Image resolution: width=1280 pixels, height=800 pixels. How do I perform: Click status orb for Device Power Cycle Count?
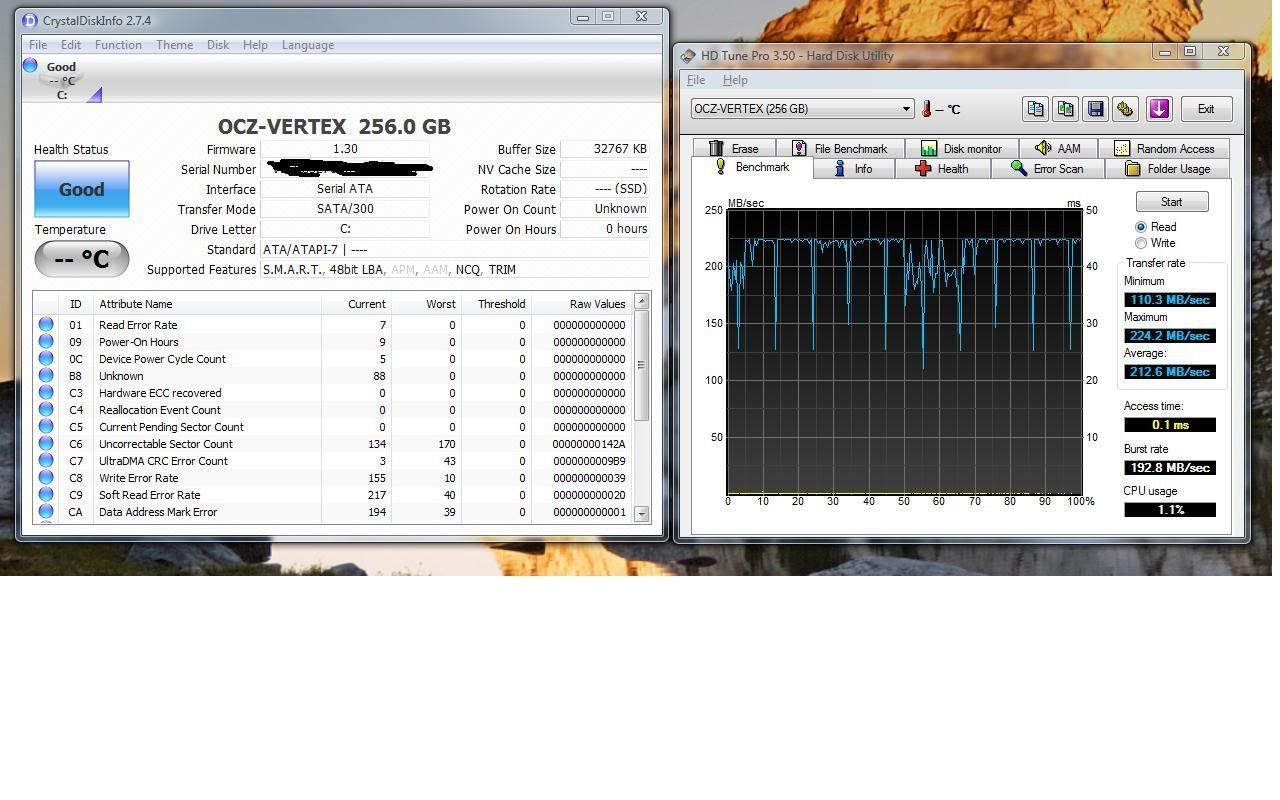tap(46, 359)
